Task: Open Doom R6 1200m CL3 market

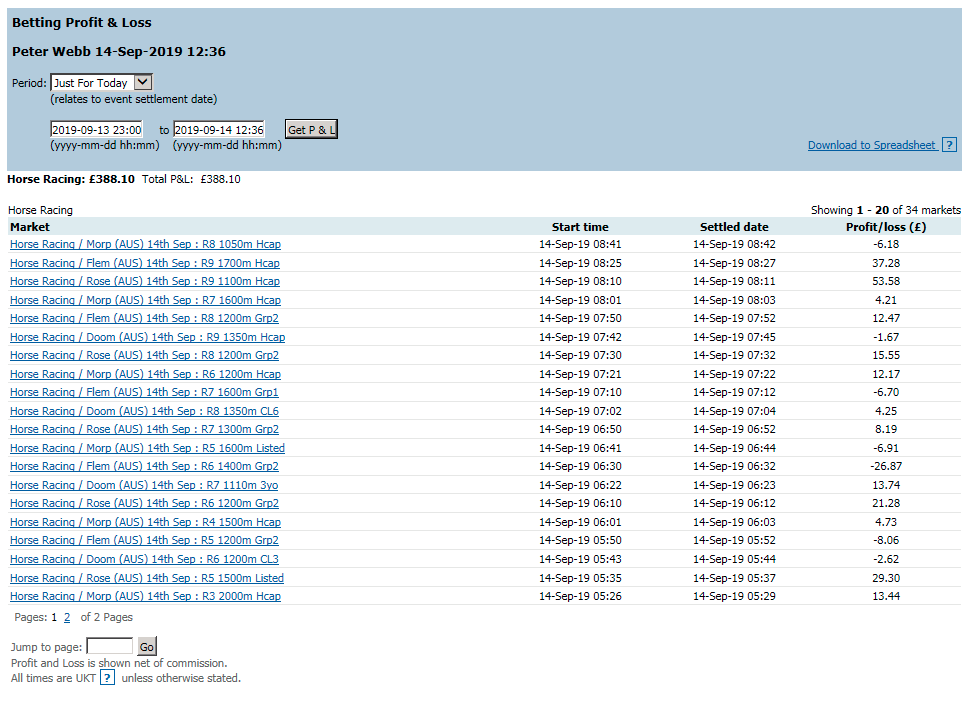Action: pyautogui.click(x=144, y=559)
